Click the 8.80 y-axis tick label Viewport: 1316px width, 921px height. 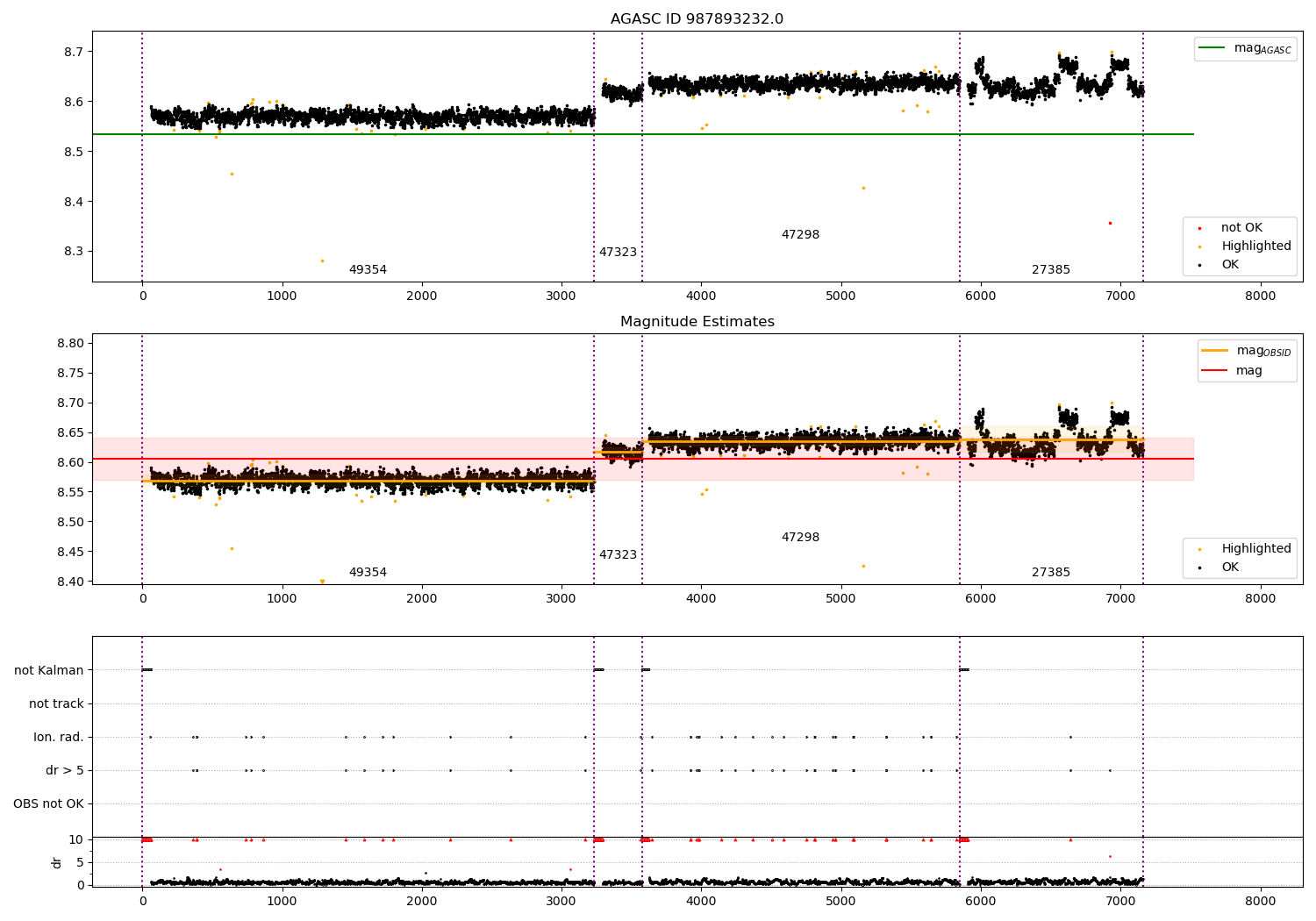[70, 344]
